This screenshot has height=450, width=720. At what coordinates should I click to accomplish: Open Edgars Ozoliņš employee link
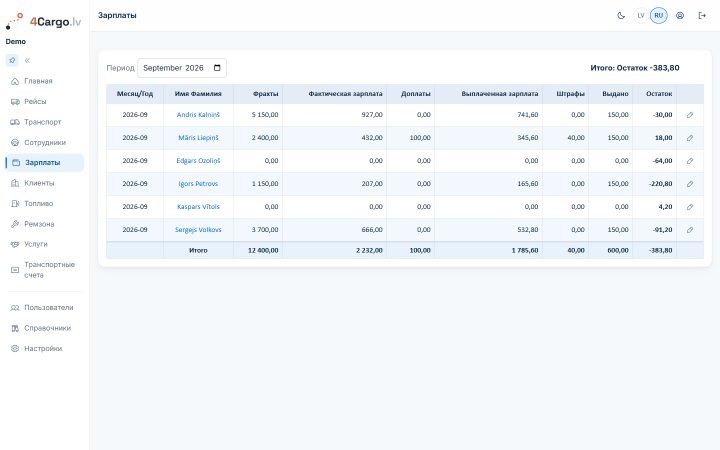click(x=198, y=161)
